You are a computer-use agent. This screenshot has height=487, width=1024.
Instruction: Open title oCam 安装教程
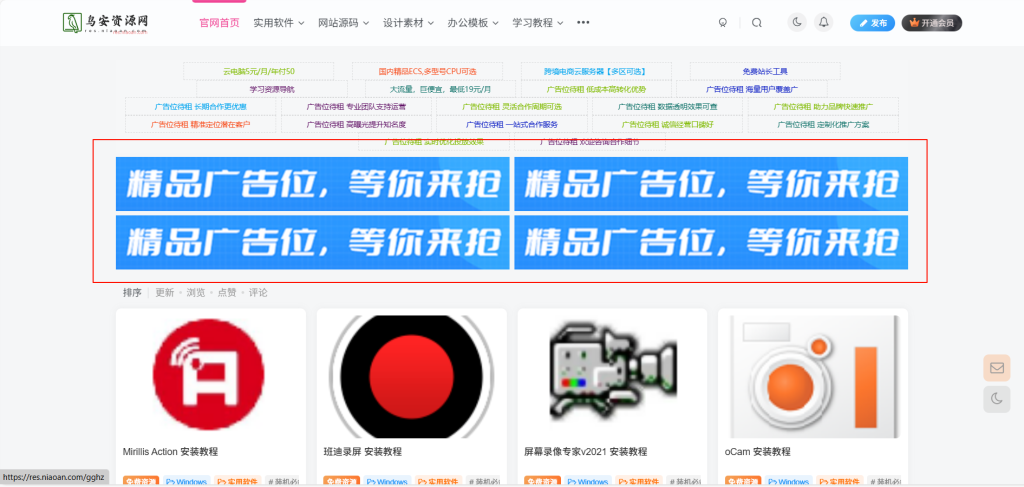point(758,452)
